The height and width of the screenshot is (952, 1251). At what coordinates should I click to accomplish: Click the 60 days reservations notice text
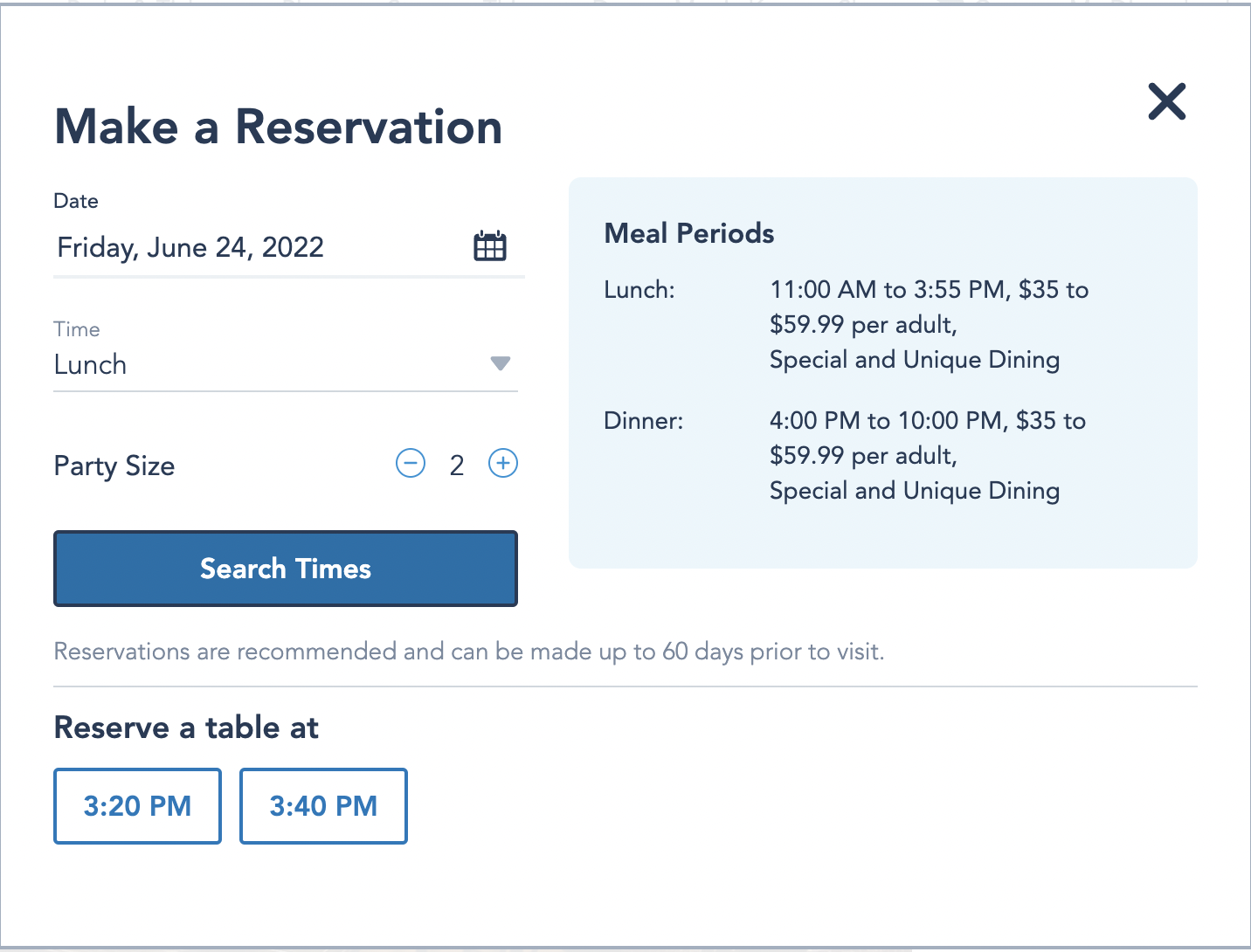pyautogui.click(x=469, y=652)
